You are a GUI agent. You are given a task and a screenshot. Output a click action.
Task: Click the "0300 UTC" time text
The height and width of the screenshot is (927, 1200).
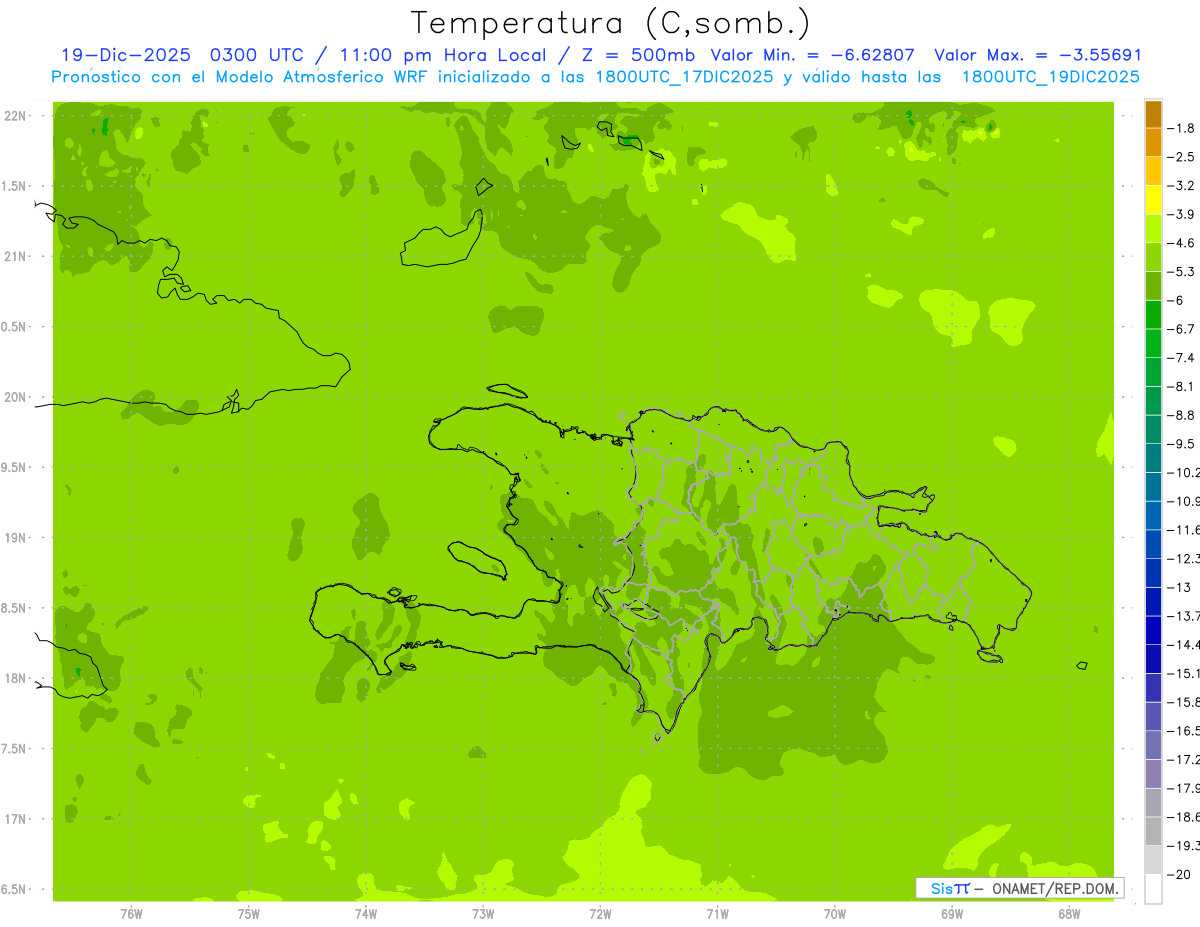258,56
